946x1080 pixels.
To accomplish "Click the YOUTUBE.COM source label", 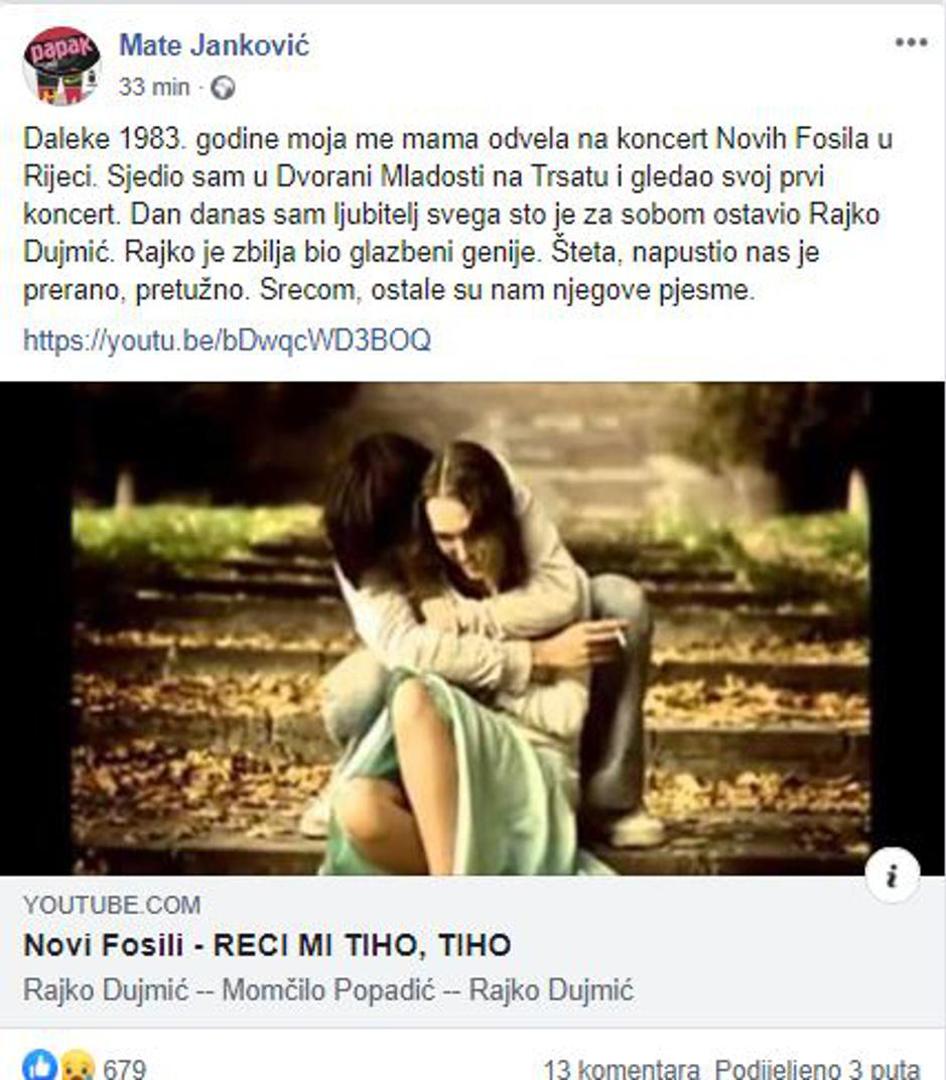I will coord(112,905).
